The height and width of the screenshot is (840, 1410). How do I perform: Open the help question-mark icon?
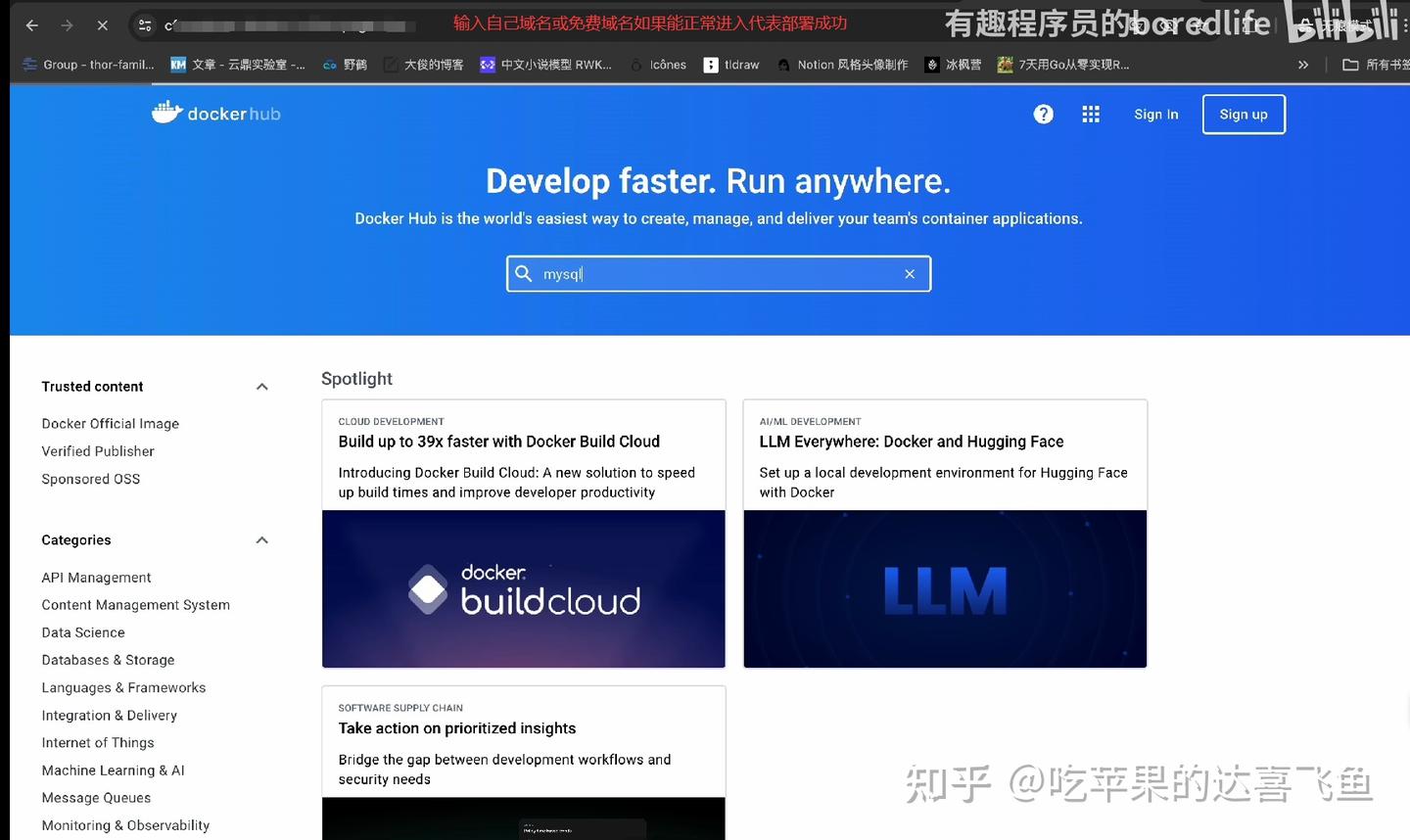[1043, 114]
